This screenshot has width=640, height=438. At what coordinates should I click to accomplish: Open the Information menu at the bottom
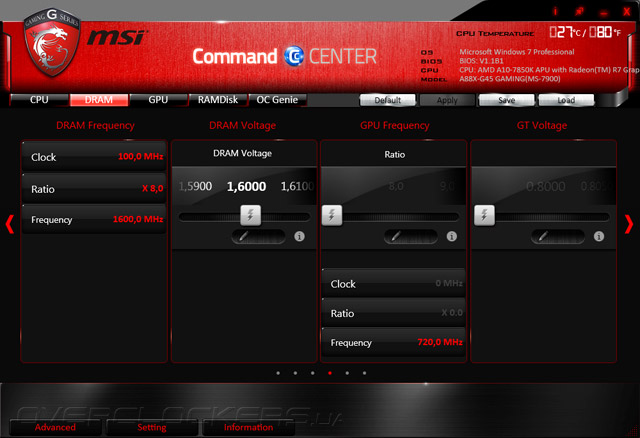pyautogui.click(x=248, y=427)
